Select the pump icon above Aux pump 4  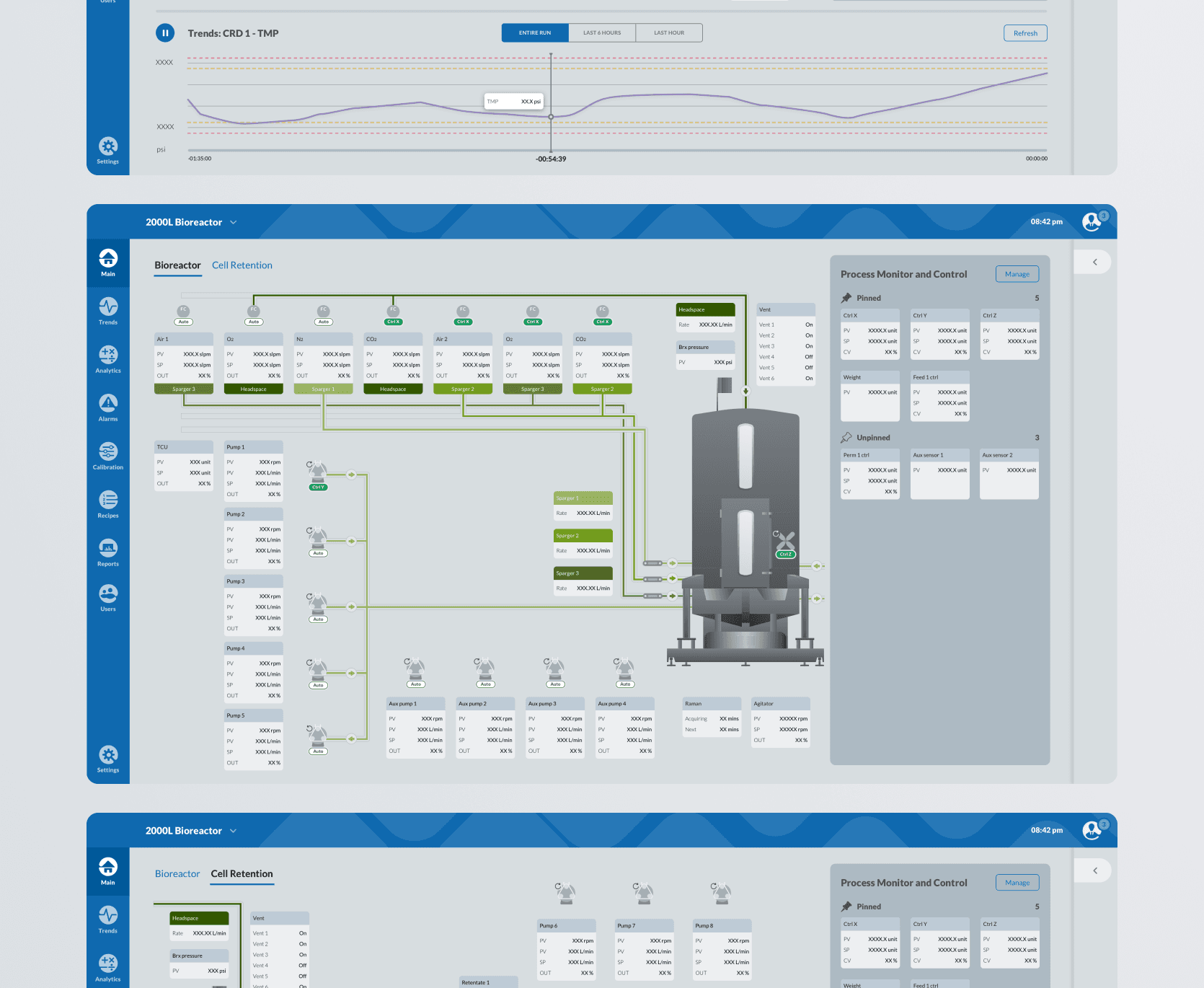pos(624,669)
